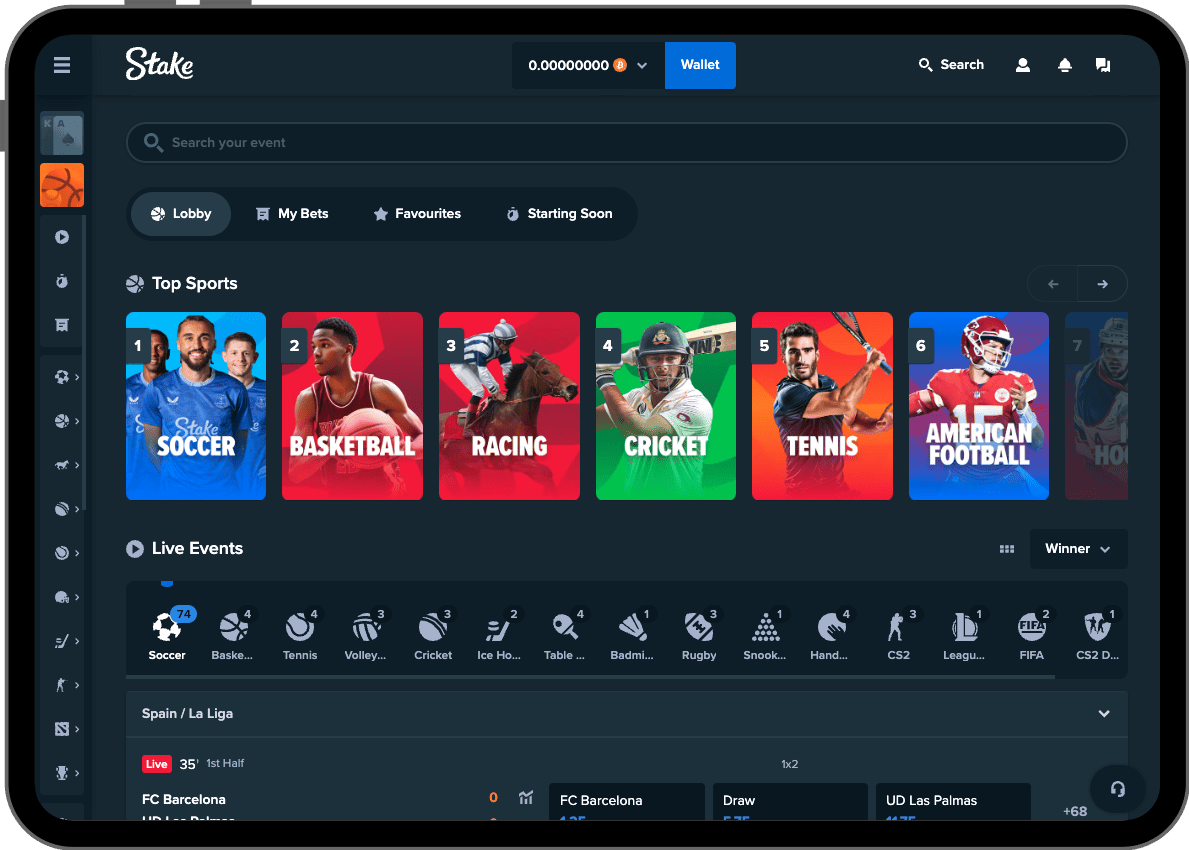Viewport: 1189px width, 850px height.
Task: Collapse the Spain / La Liga section
Action: point(1104,714)
